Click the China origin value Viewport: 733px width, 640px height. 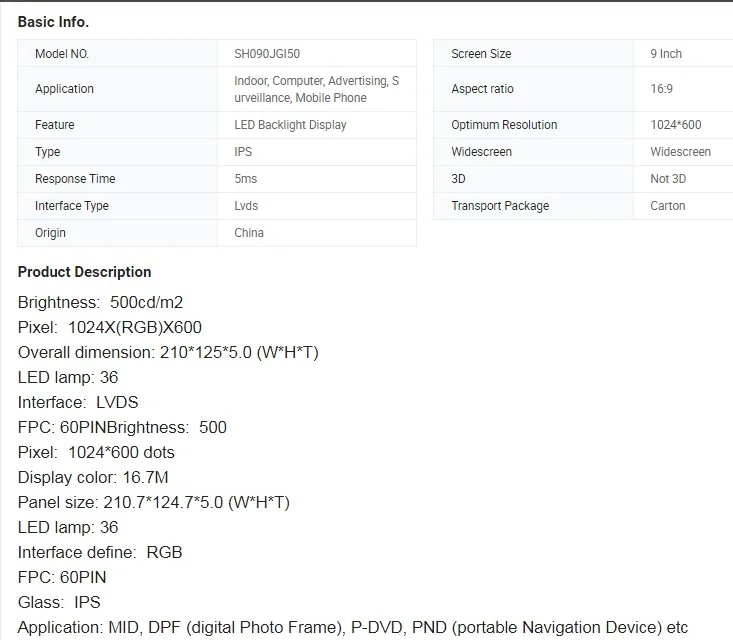pyautogui.click(x=249, y=233)
